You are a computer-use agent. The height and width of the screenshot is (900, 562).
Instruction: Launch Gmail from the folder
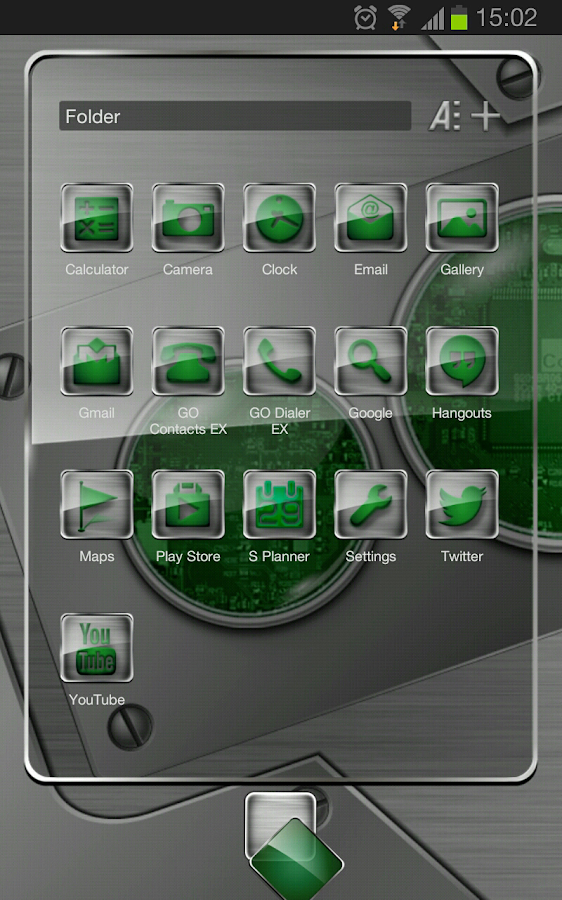pos(96,361)
